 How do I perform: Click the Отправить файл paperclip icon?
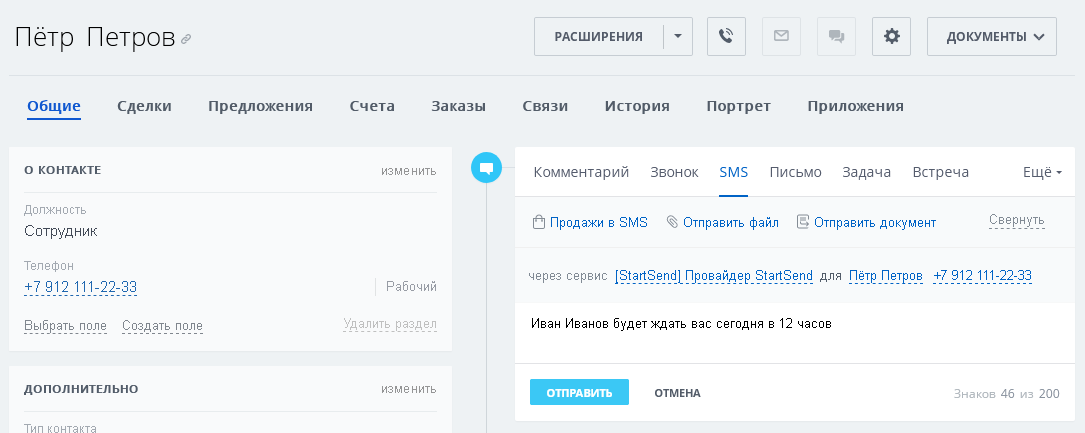click(672, 222)
